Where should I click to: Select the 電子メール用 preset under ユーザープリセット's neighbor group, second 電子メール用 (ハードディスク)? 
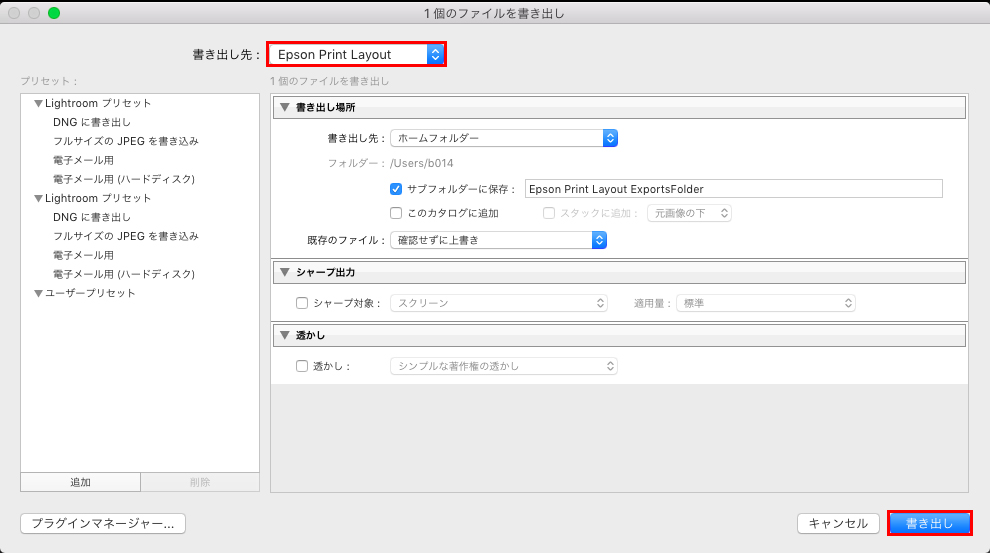click(124, 274)
